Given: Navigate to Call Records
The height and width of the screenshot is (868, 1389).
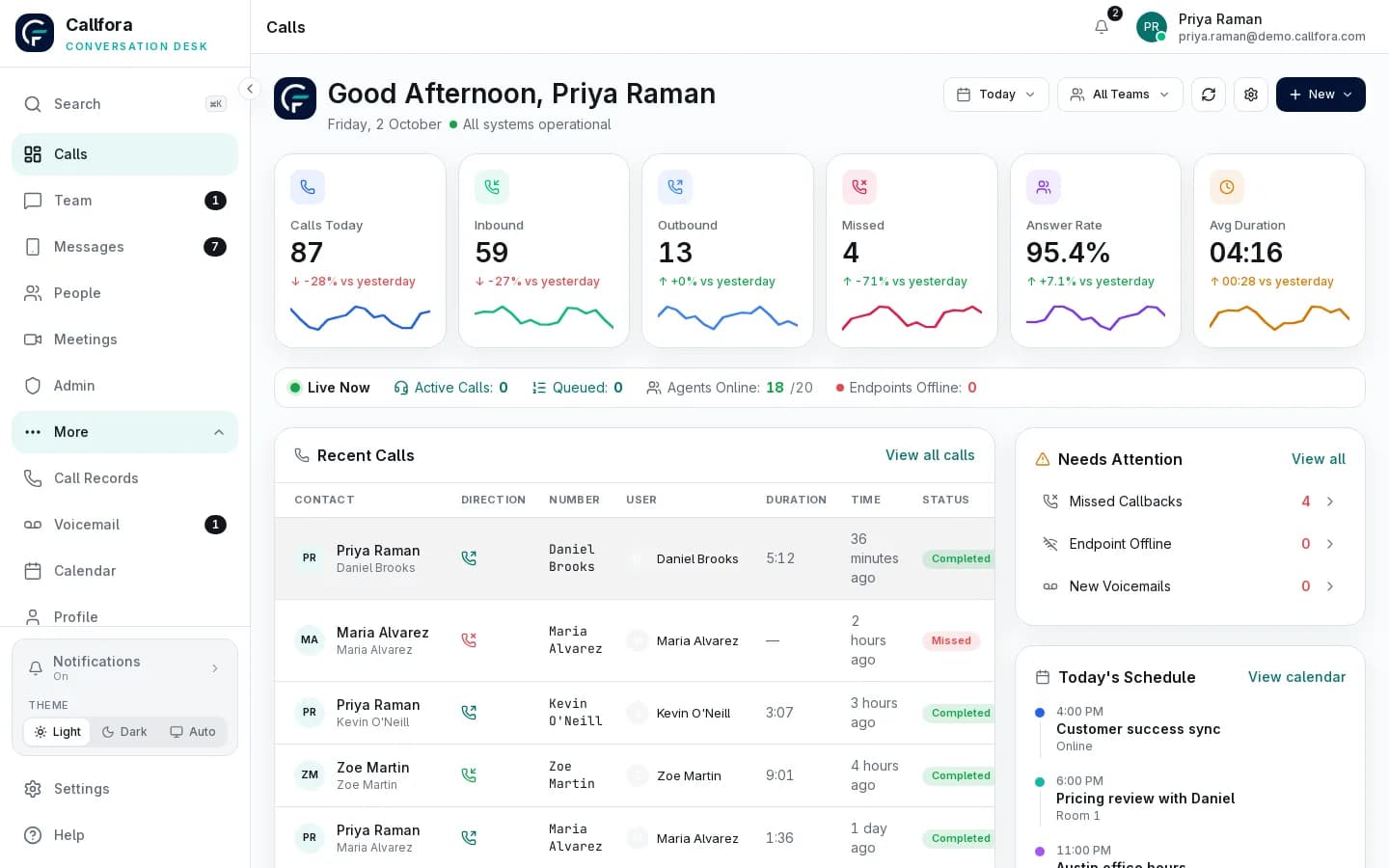Looking at the screenshot, I should pos(124,478).
